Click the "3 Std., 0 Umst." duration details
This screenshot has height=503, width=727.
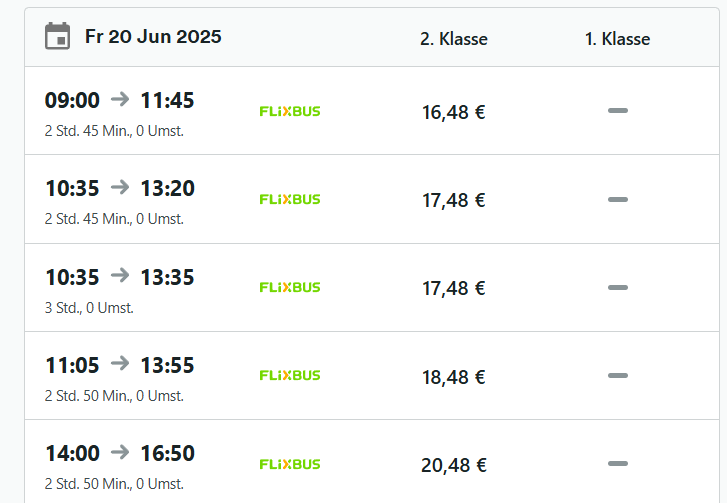coord(89,307)
